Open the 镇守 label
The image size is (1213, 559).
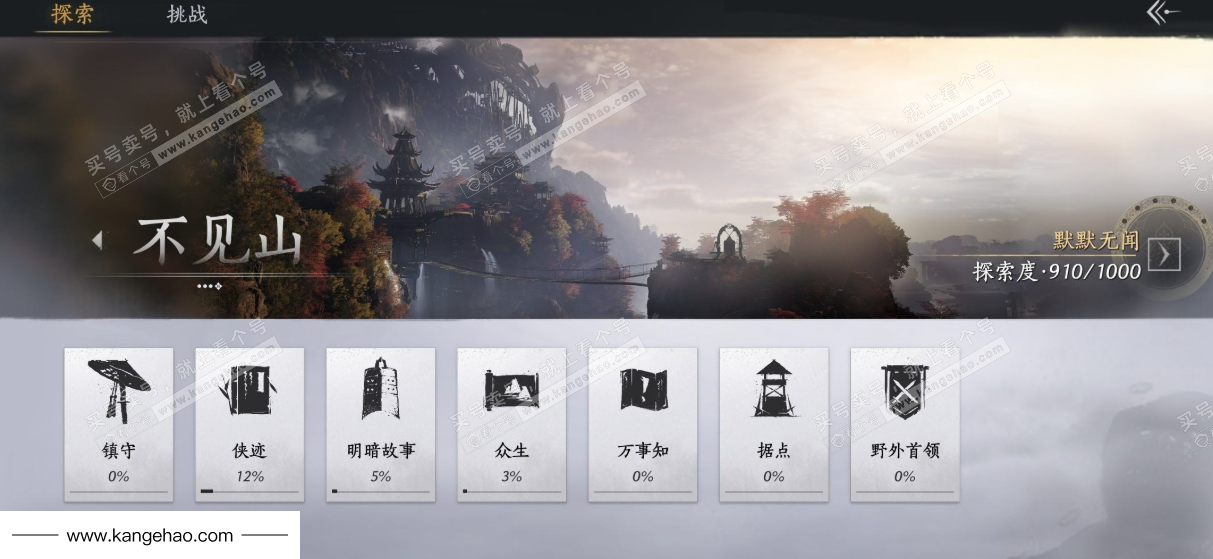118,451
